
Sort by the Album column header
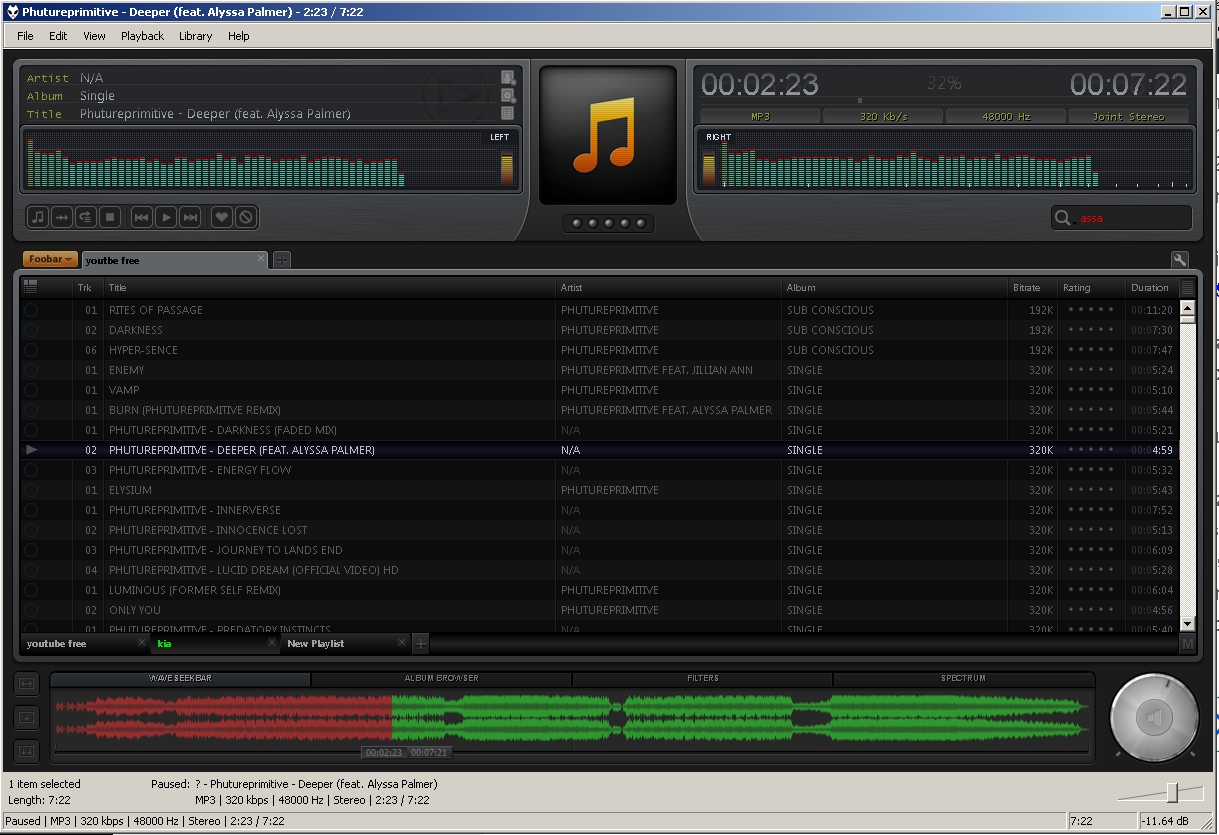pos(895,287)
